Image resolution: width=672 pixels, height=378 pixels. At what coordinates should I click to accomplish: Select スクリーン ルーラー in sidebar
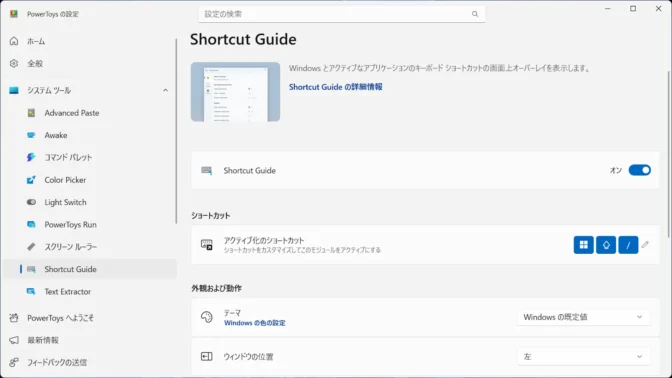click(x=89, y=246)
